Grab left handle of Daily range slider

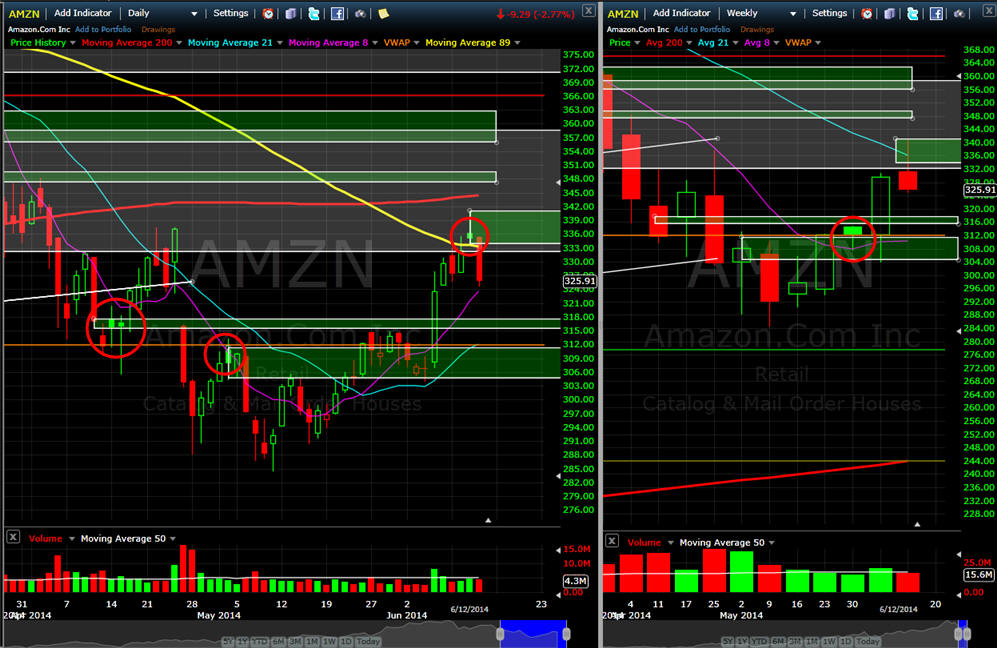click(x=500, y=634)
